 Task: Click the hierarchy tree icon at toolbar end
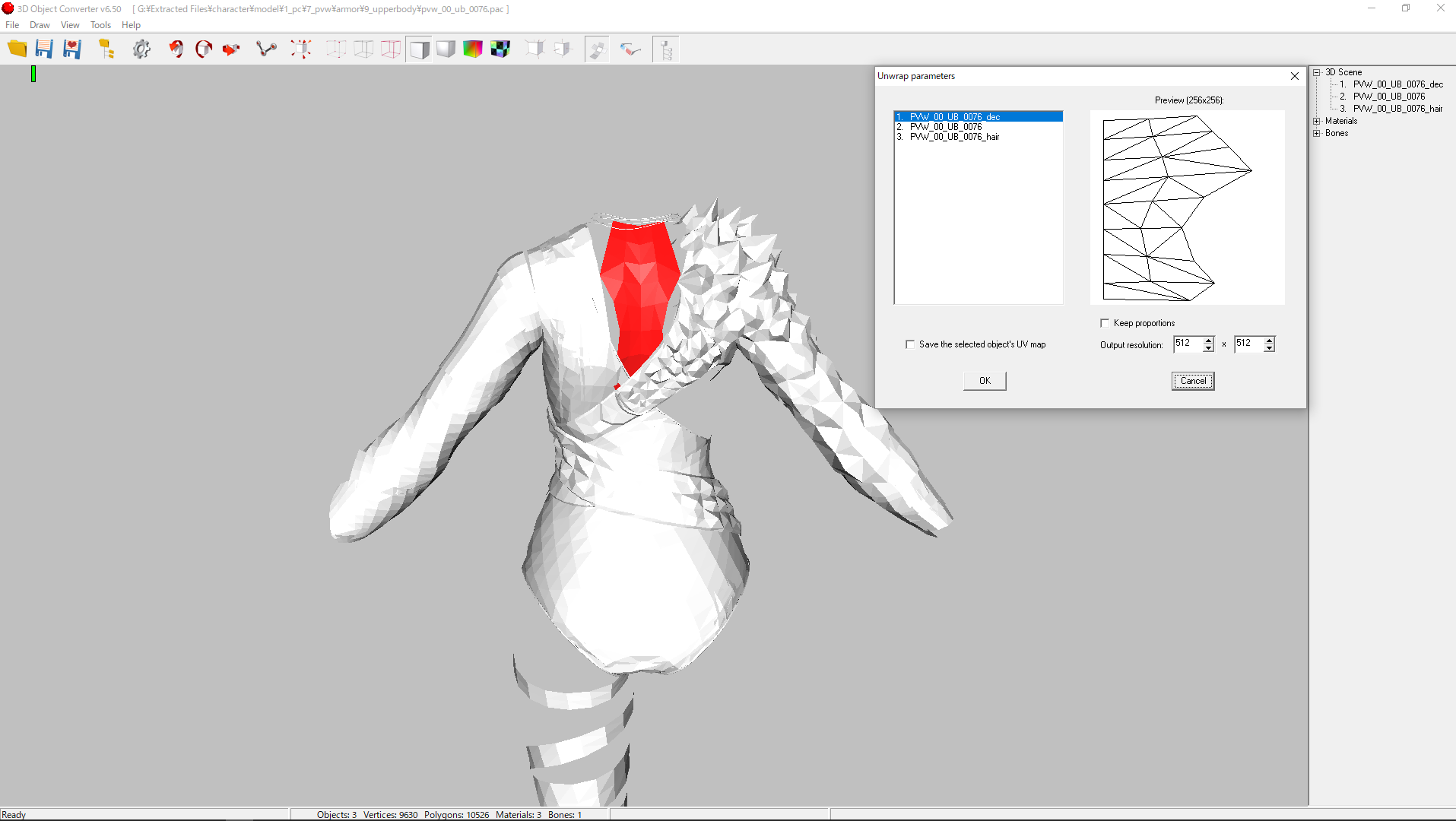point(665,50)
